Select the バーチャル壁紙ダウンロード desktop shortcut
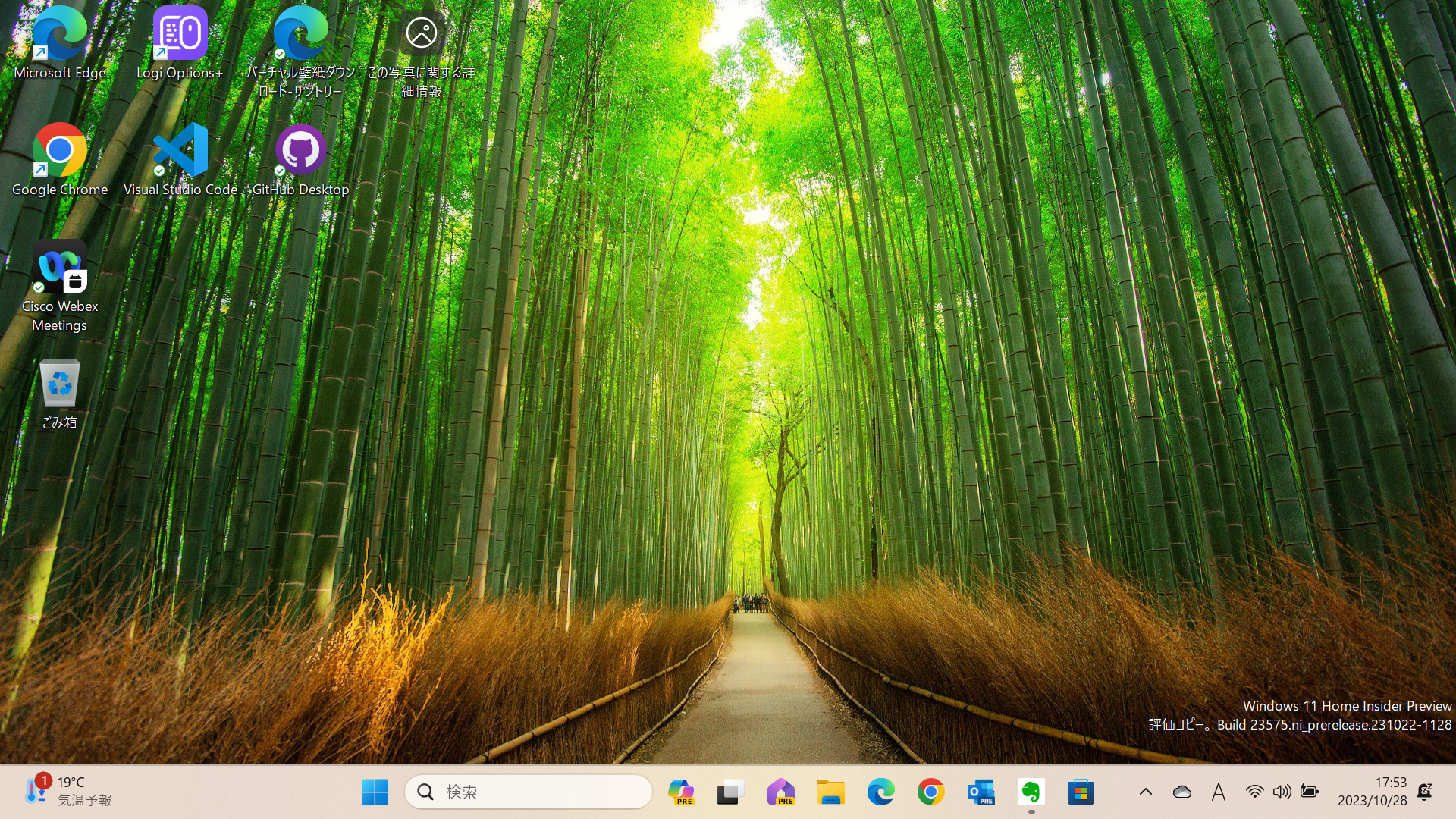The width and height of the screenshot is (1456, 819). pyautogui.click(x=300, y=52)
